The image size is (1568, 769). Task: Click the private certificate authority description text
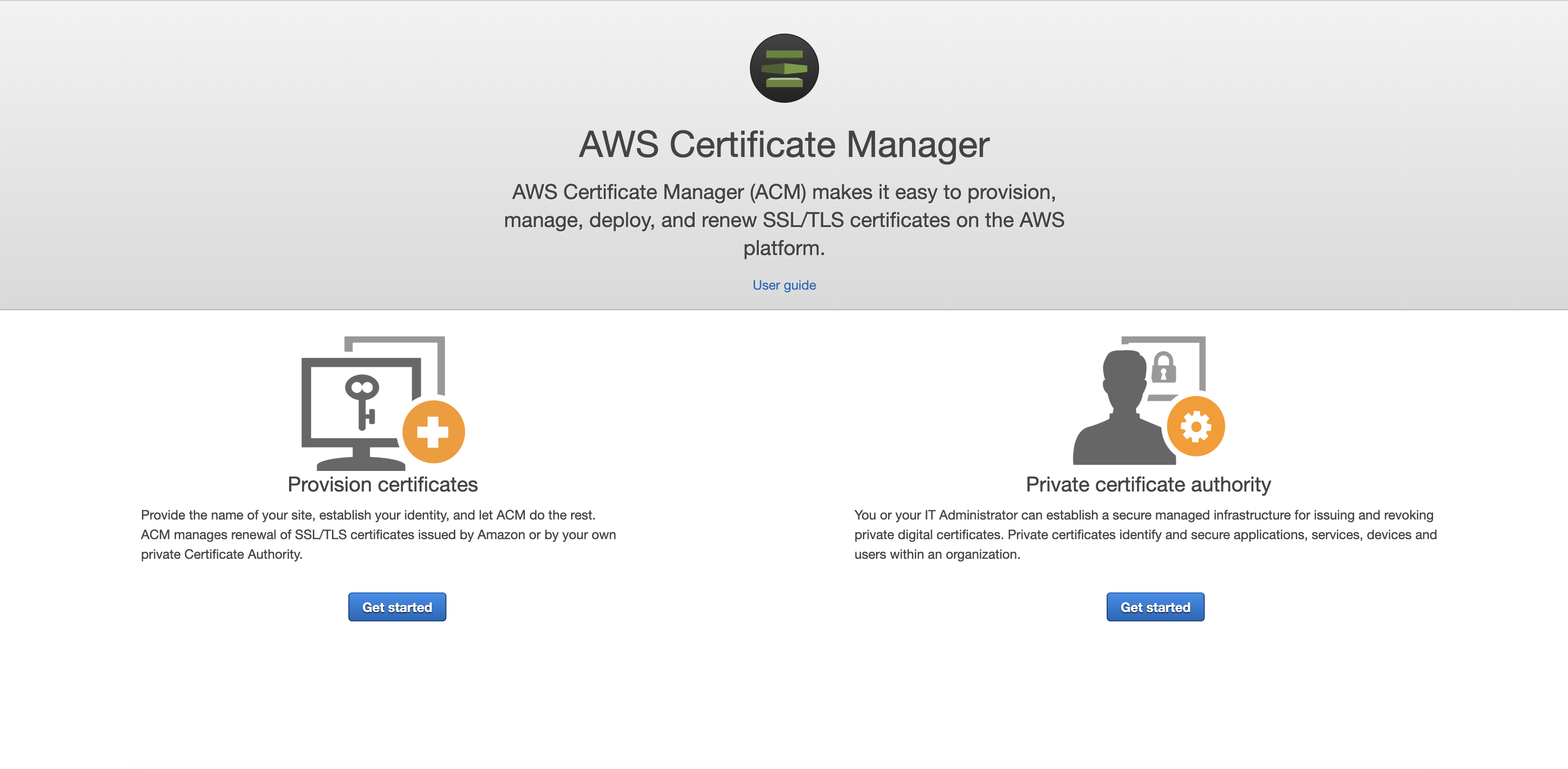pyautogui.click(x=1145, y=534)
